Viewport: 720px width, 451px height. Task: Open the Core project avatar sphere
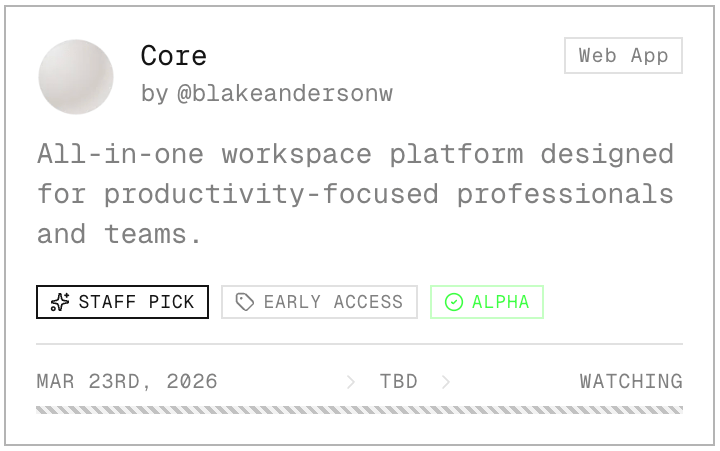coord(76,77)
